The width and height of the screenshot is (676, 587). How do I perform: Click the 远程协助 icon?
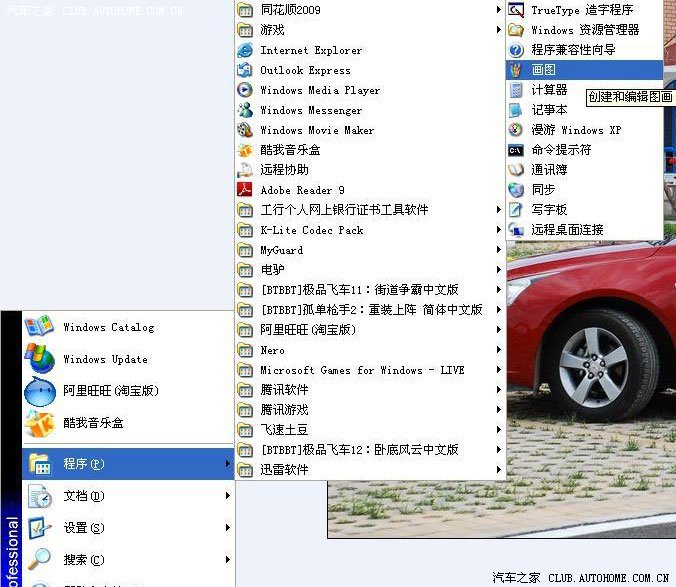[245, 170]
